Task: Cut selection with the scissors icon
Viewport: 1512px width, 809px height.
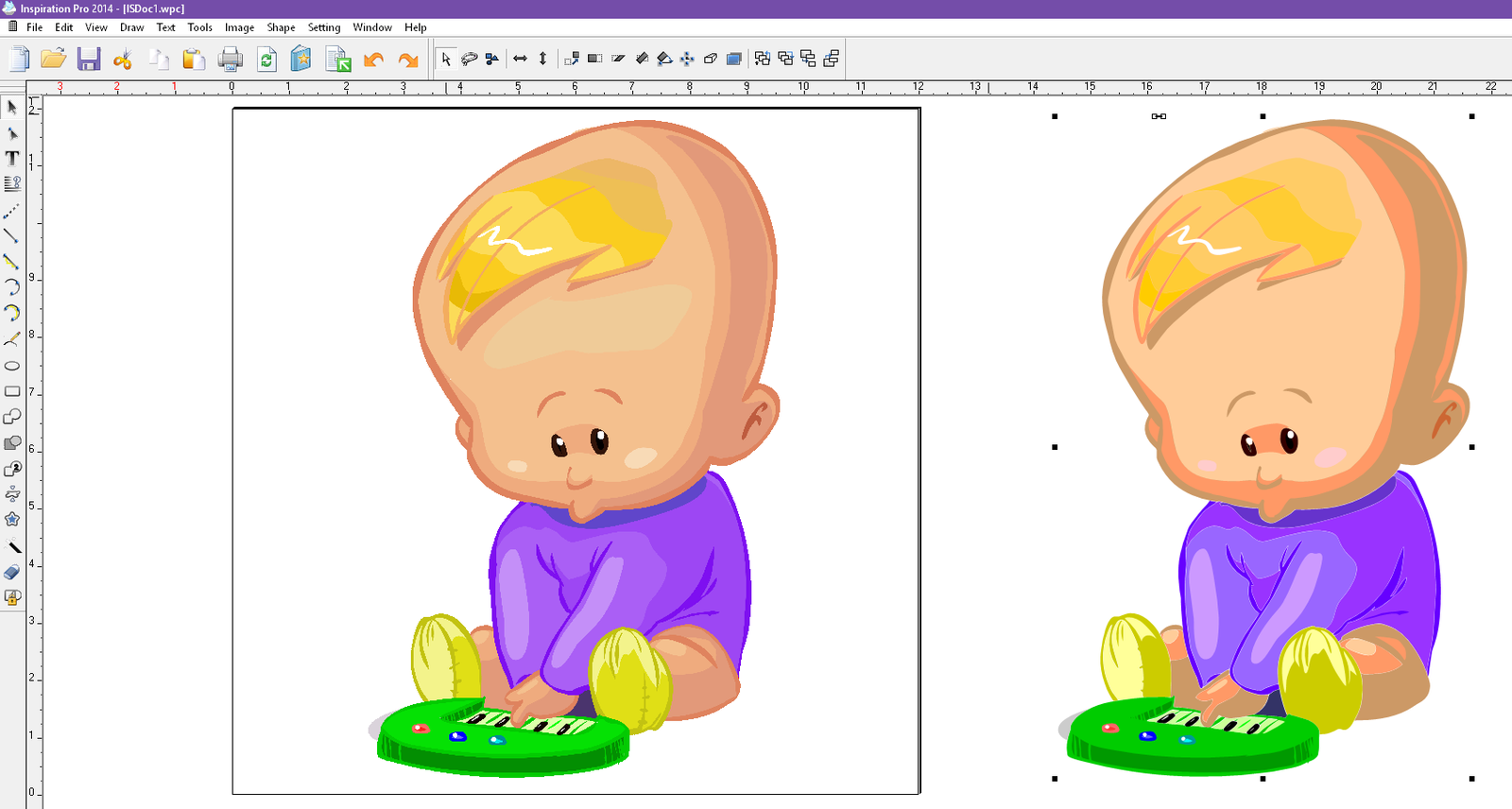Action: click(123, 60)
